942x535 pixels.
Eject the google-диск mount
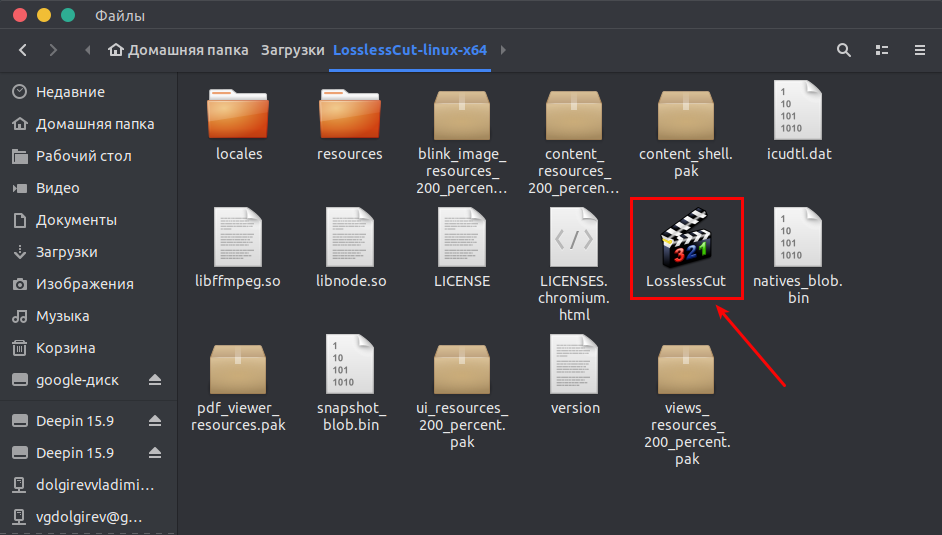155,380
